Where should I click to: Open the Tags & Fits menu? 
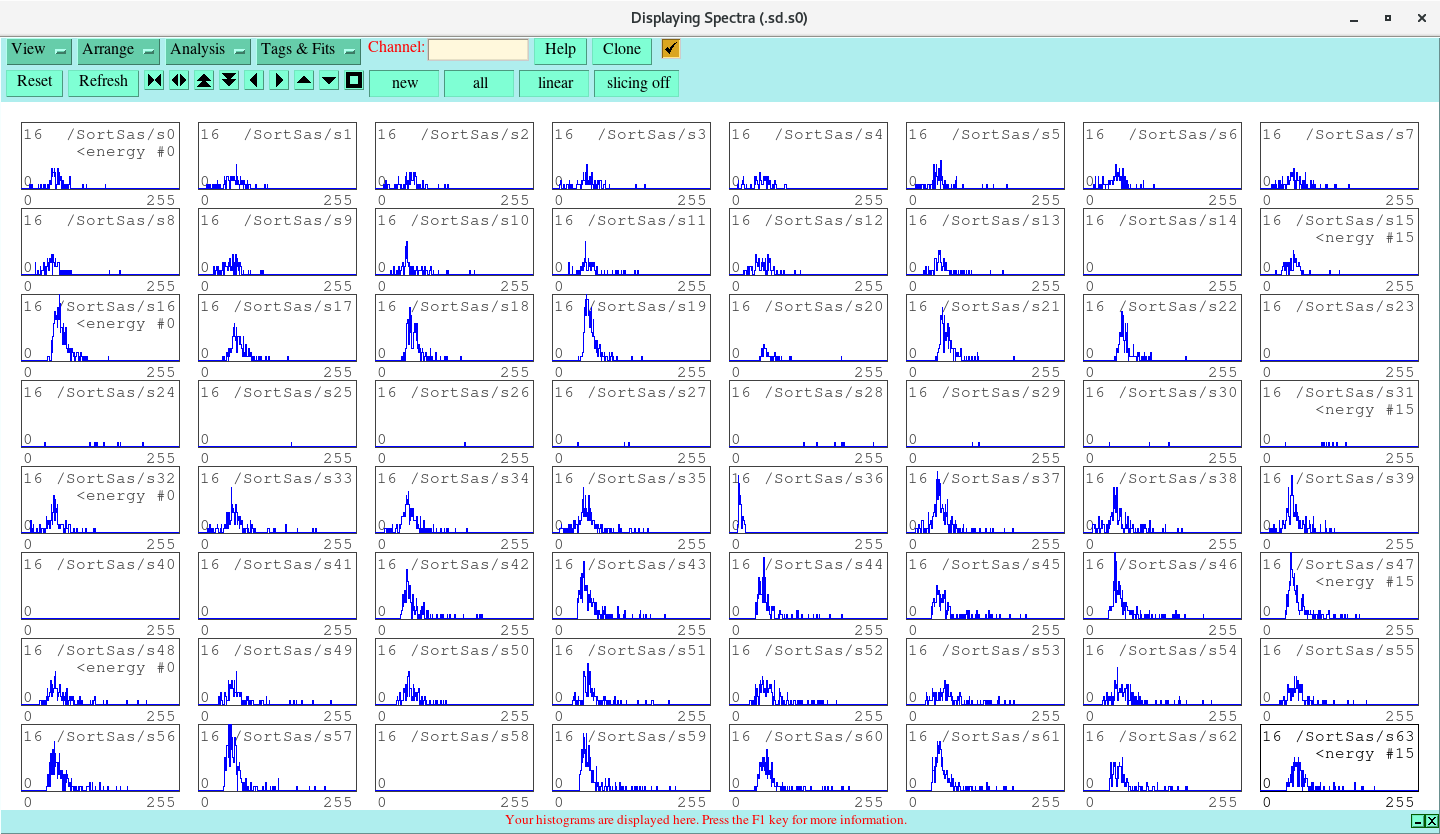[x=305, y=49]
